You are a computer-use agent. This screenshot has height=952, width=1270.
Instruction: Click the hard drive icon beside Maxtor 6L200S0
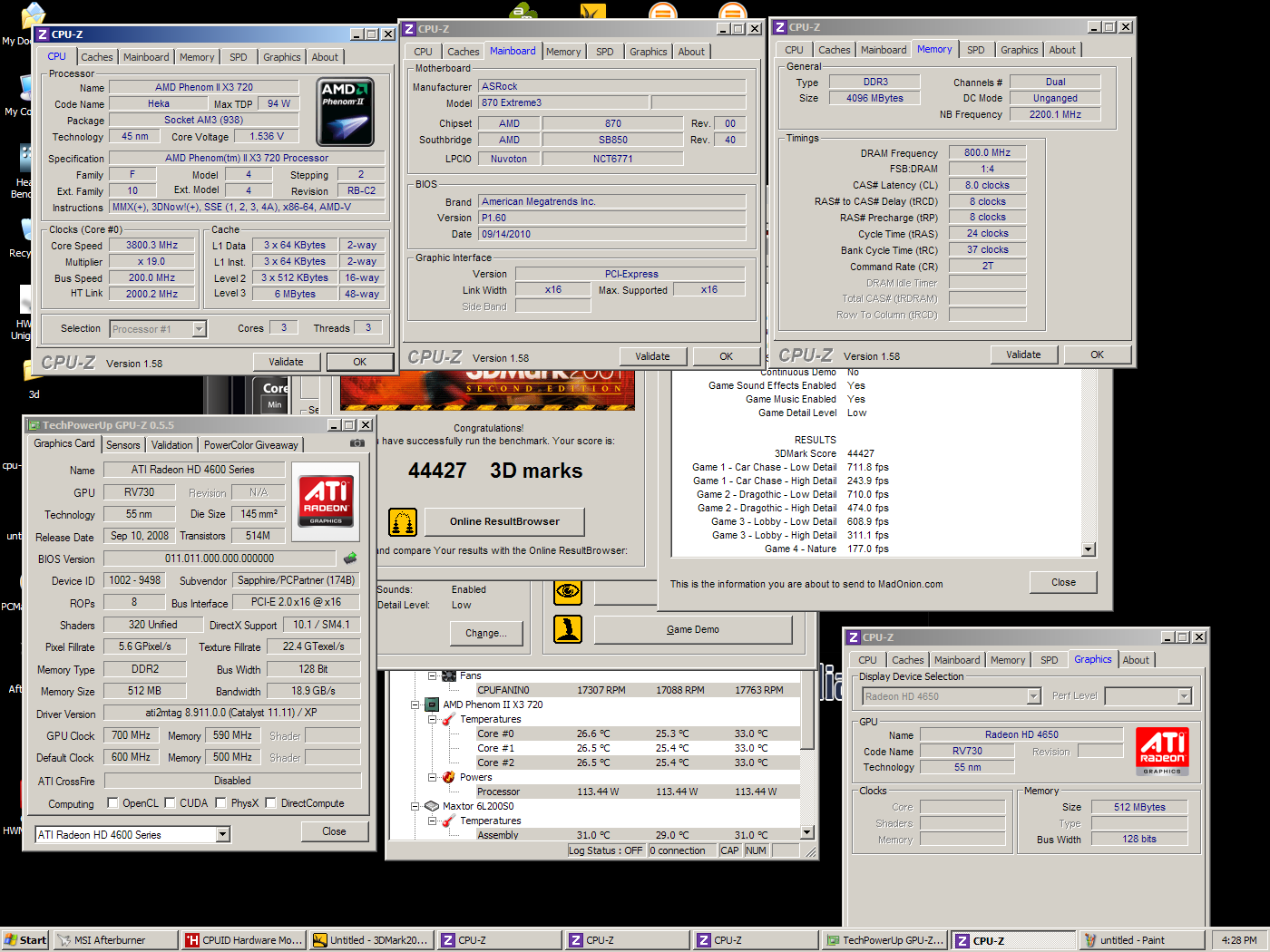(433, 807)
